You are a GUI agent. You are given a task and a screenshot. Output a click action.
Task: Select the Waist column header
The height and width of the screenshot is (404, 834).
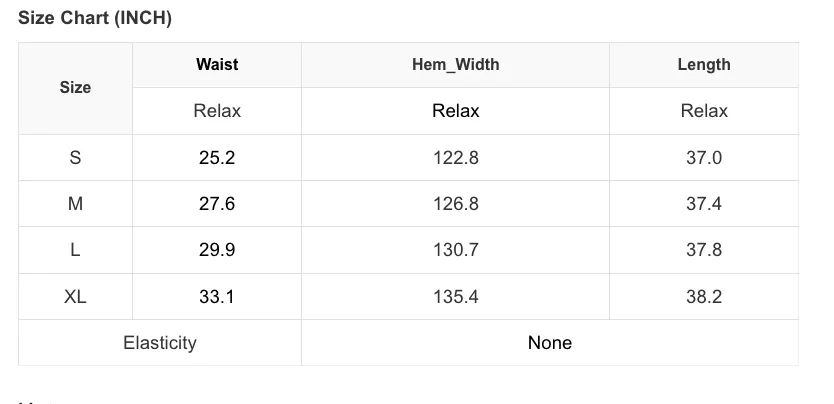click(x=217, y=64)
